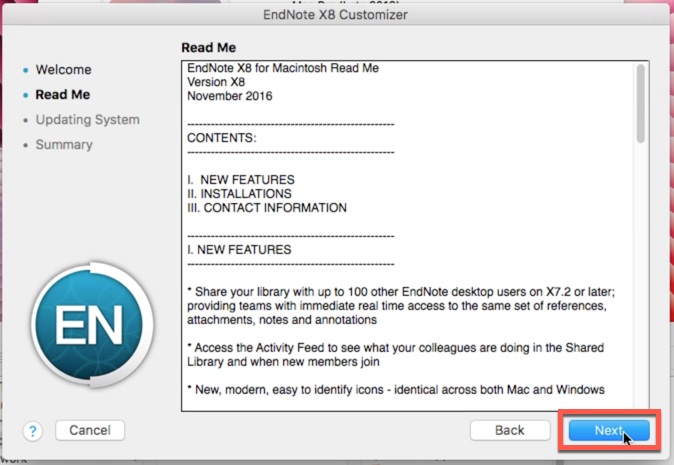Click the window title 'EndNote X8 Customizer'

(x=335, y=15)
